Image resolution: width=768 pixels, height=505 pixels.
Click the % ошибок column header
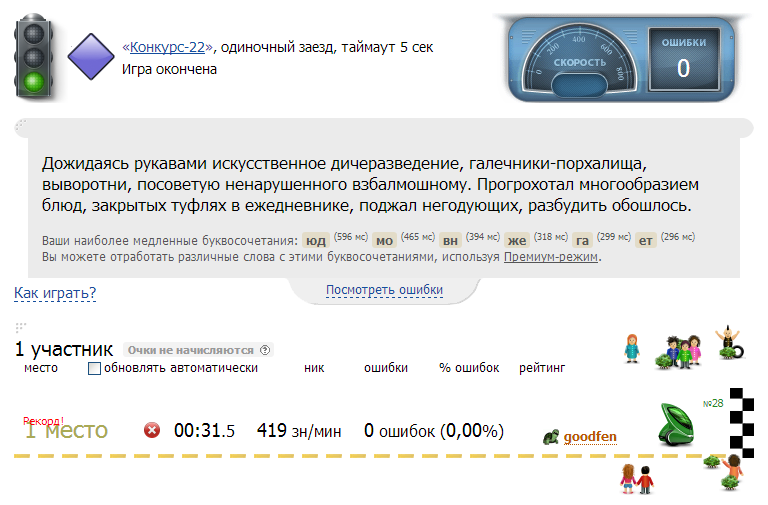[x=469, y=368]
